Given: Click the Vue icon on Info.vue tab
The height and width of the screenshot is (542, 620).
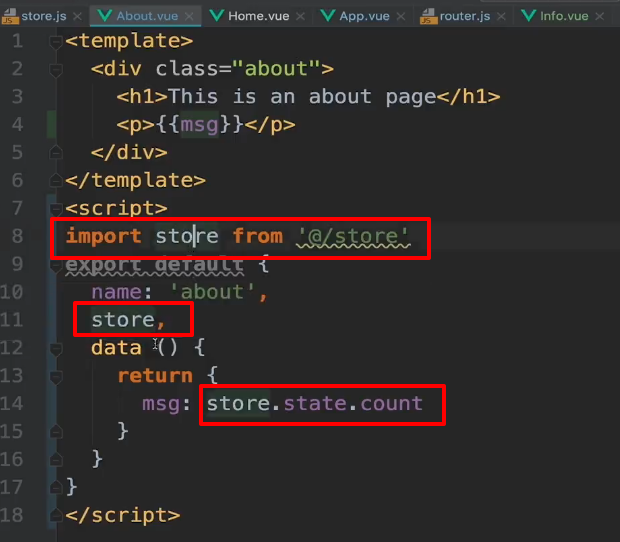Looking at the screenshot, I should click(529, 16).
